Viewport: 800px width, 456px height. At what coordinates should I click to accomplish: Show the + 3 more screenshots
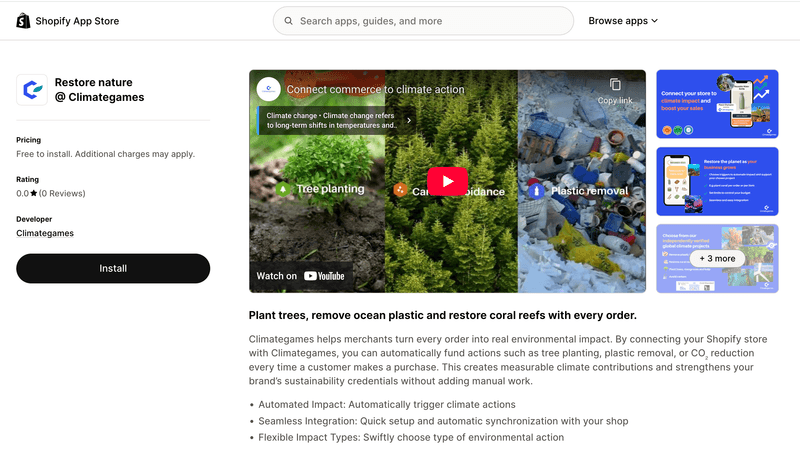point(717,259)
